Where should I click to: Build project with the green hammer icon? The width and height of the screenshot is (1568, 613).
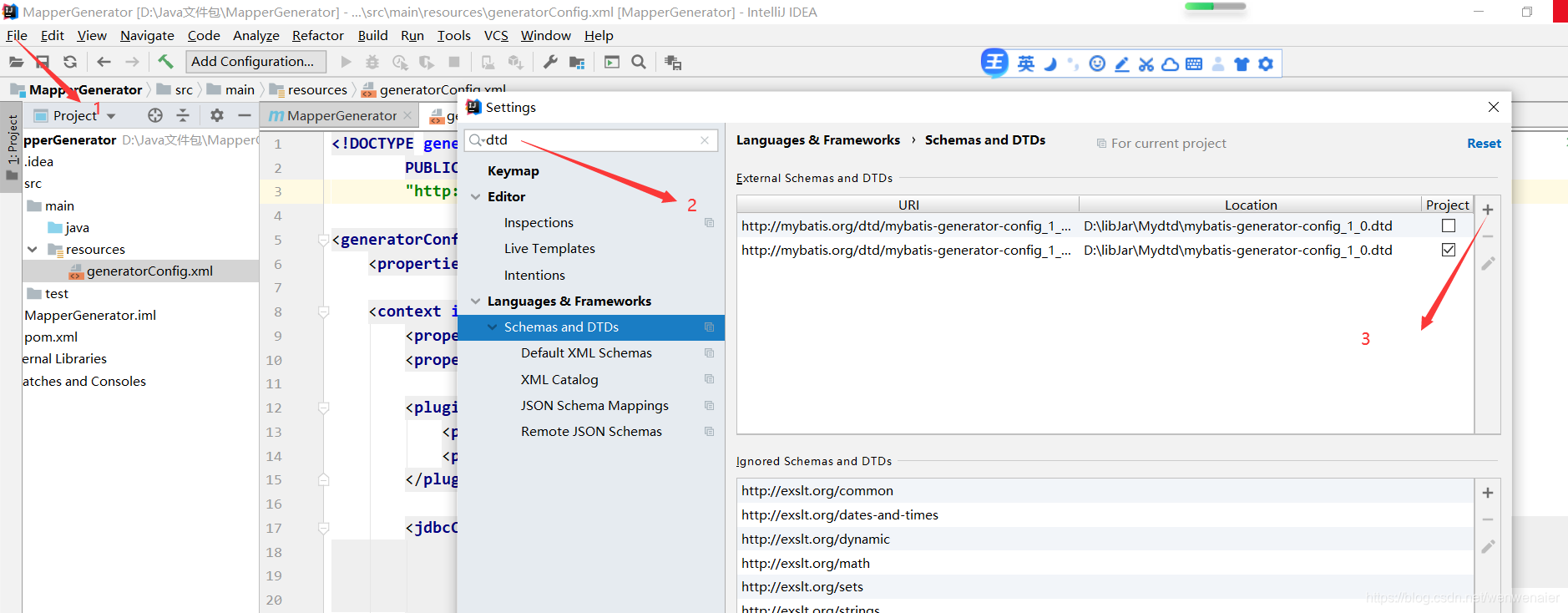coord(165,61)
